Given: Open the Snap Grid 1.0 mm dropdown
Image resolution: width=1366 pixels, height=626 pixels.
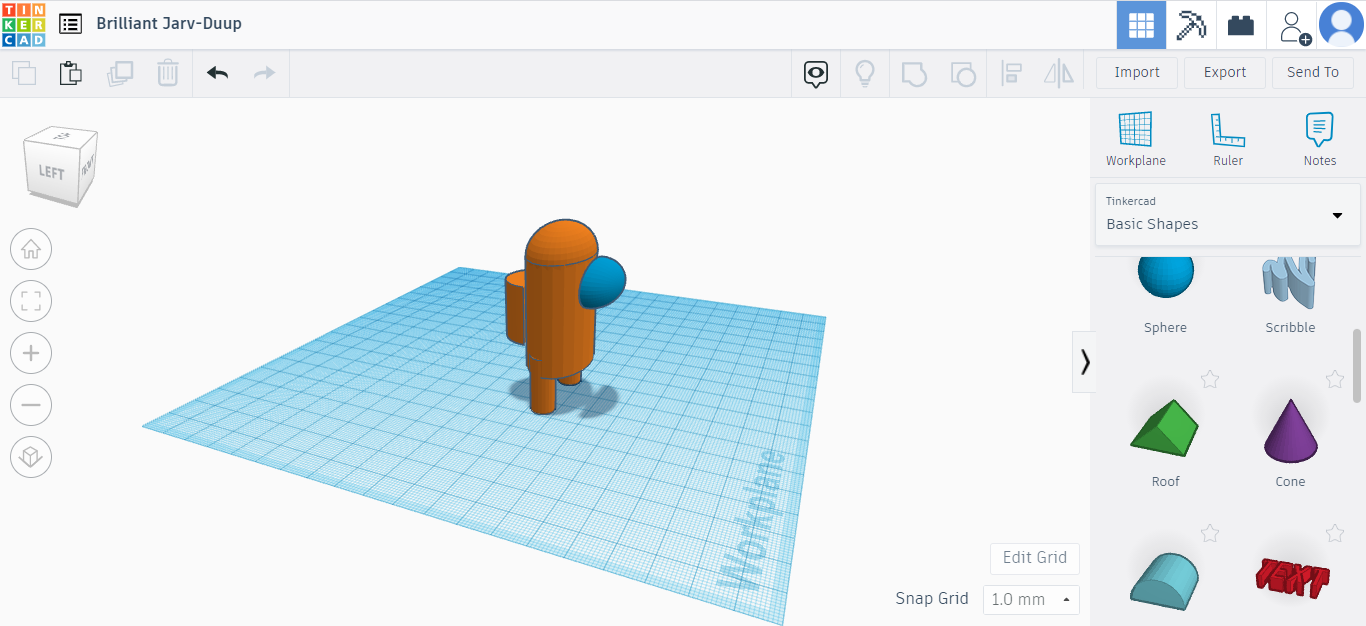Looking at the screenshot, I should pos(1031,600).
